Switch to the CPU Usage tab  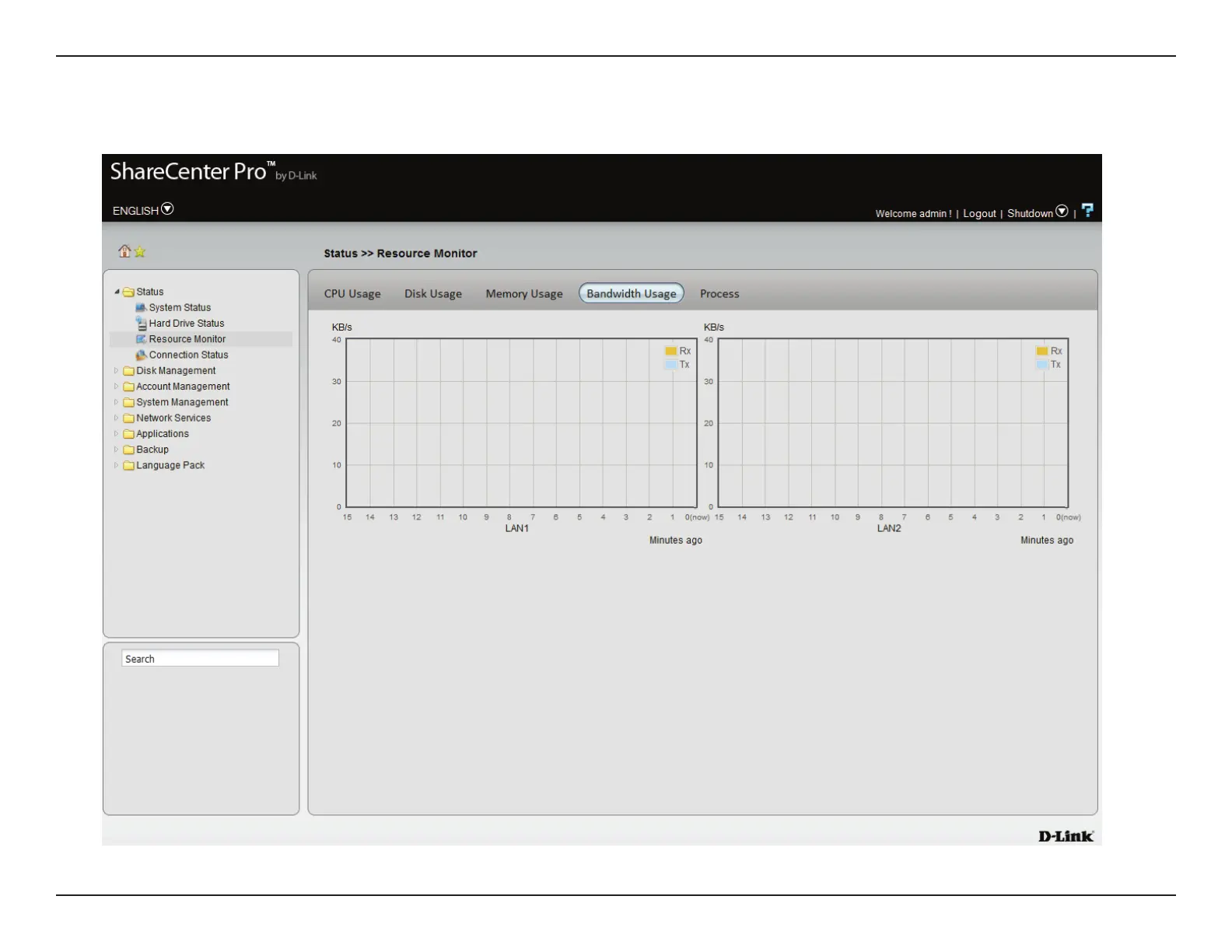pyautogui.click(x=352, y=294)
